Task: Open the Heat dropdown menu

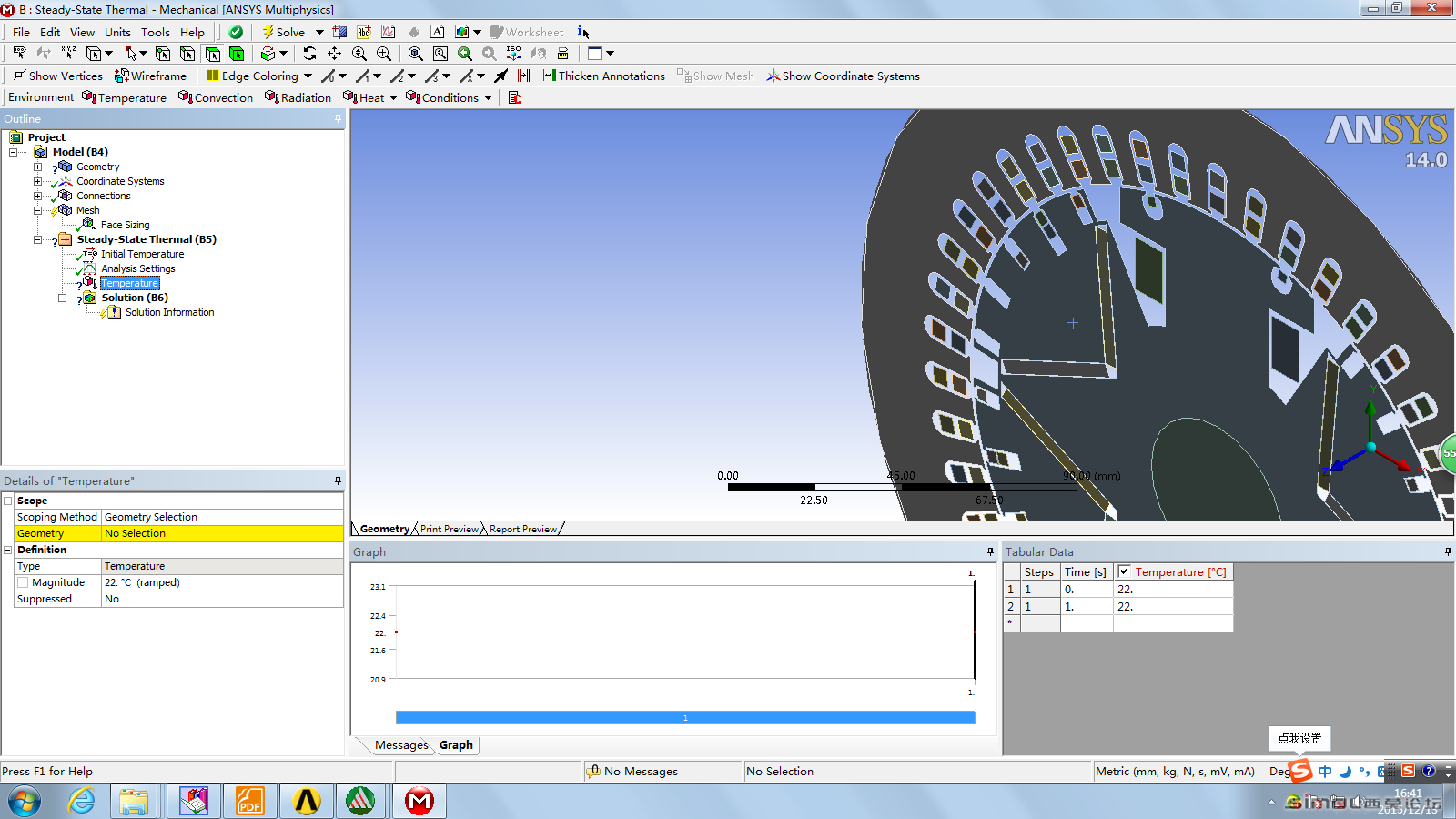Action: tap(393, 97)
